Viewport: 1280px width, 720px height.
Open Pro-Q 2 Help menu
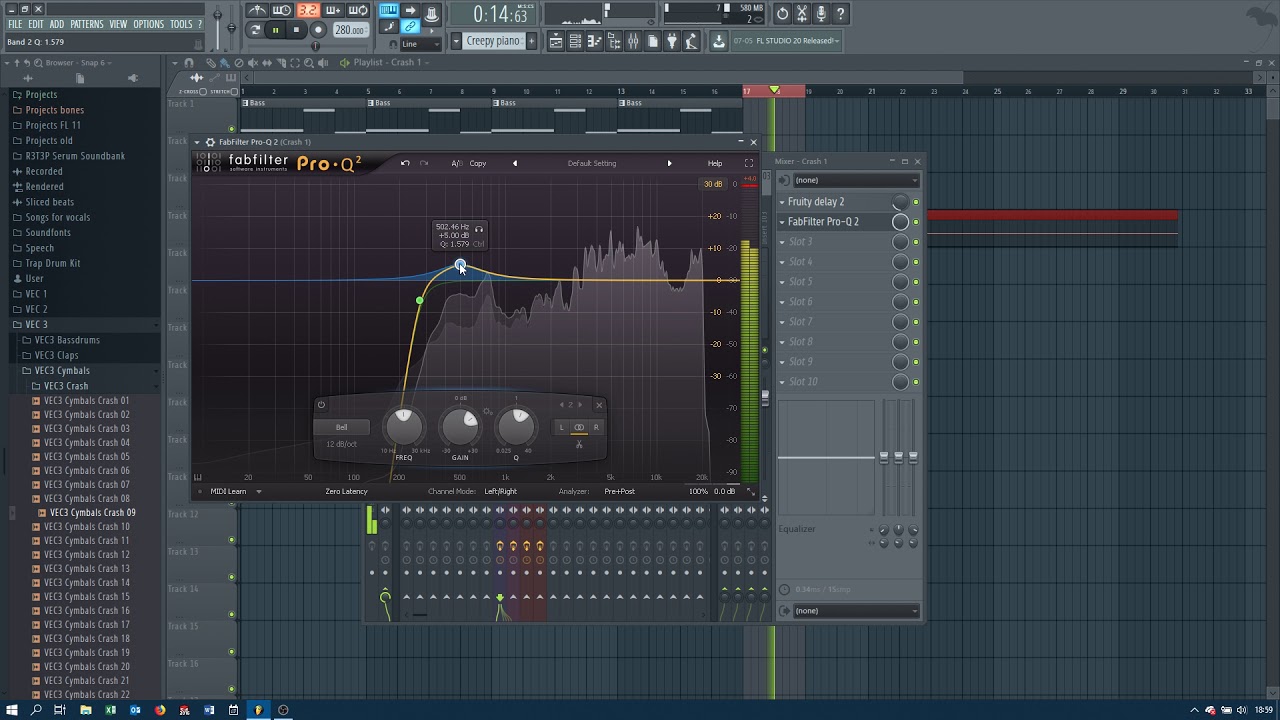pyautogui.click(x=715, y=163)
